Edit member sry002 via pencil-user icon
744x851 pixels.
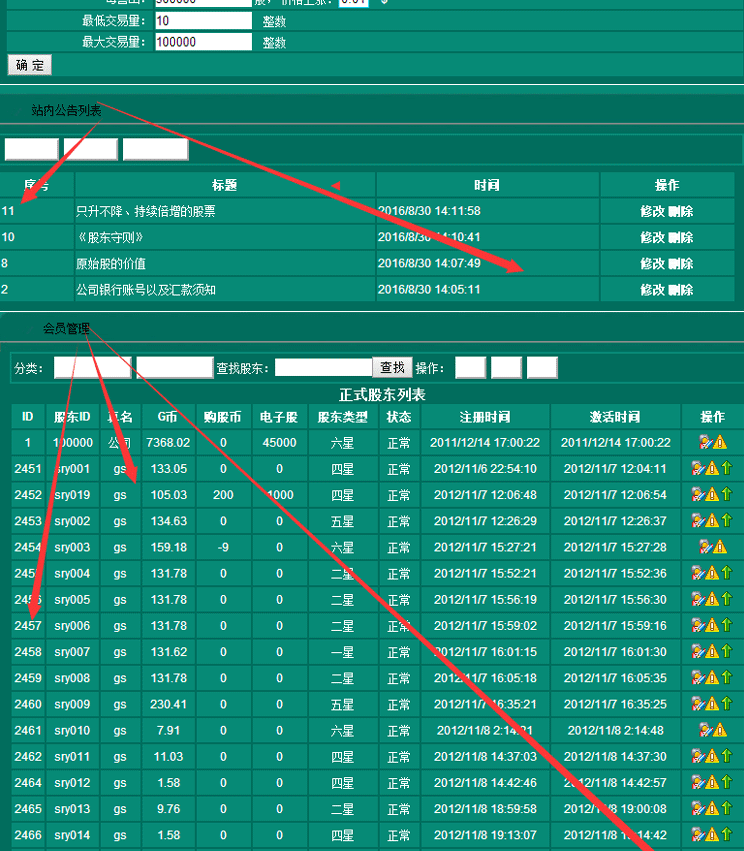click(698, 520)
